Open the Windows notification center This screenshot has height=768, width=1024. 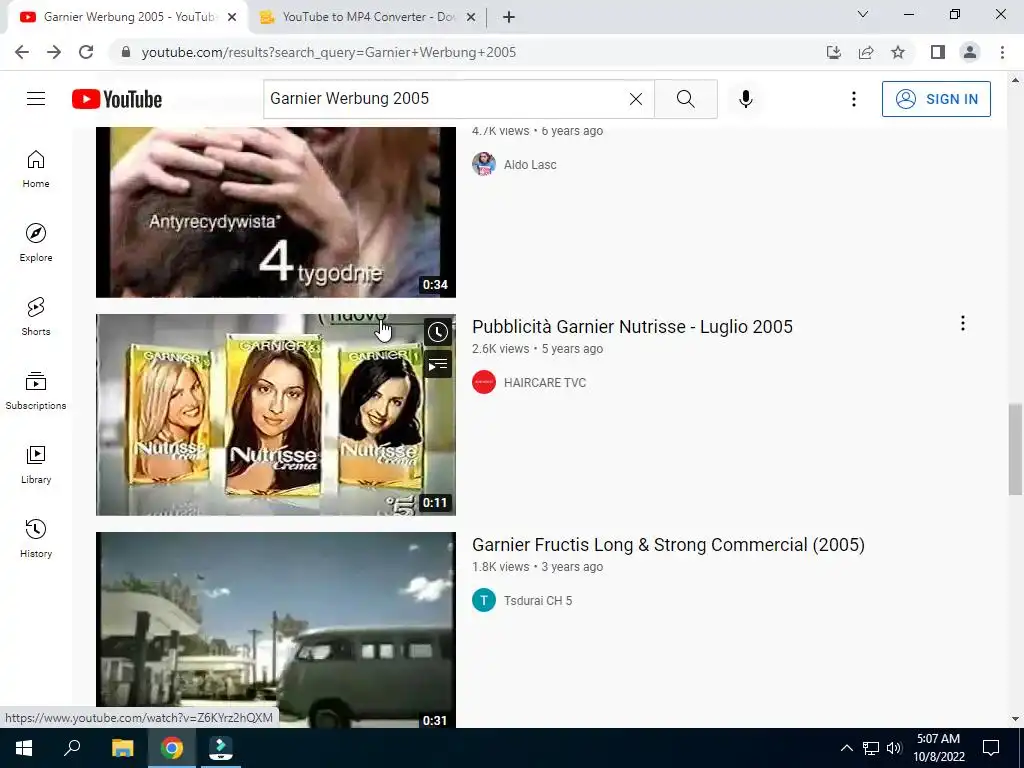coord(991,748)
